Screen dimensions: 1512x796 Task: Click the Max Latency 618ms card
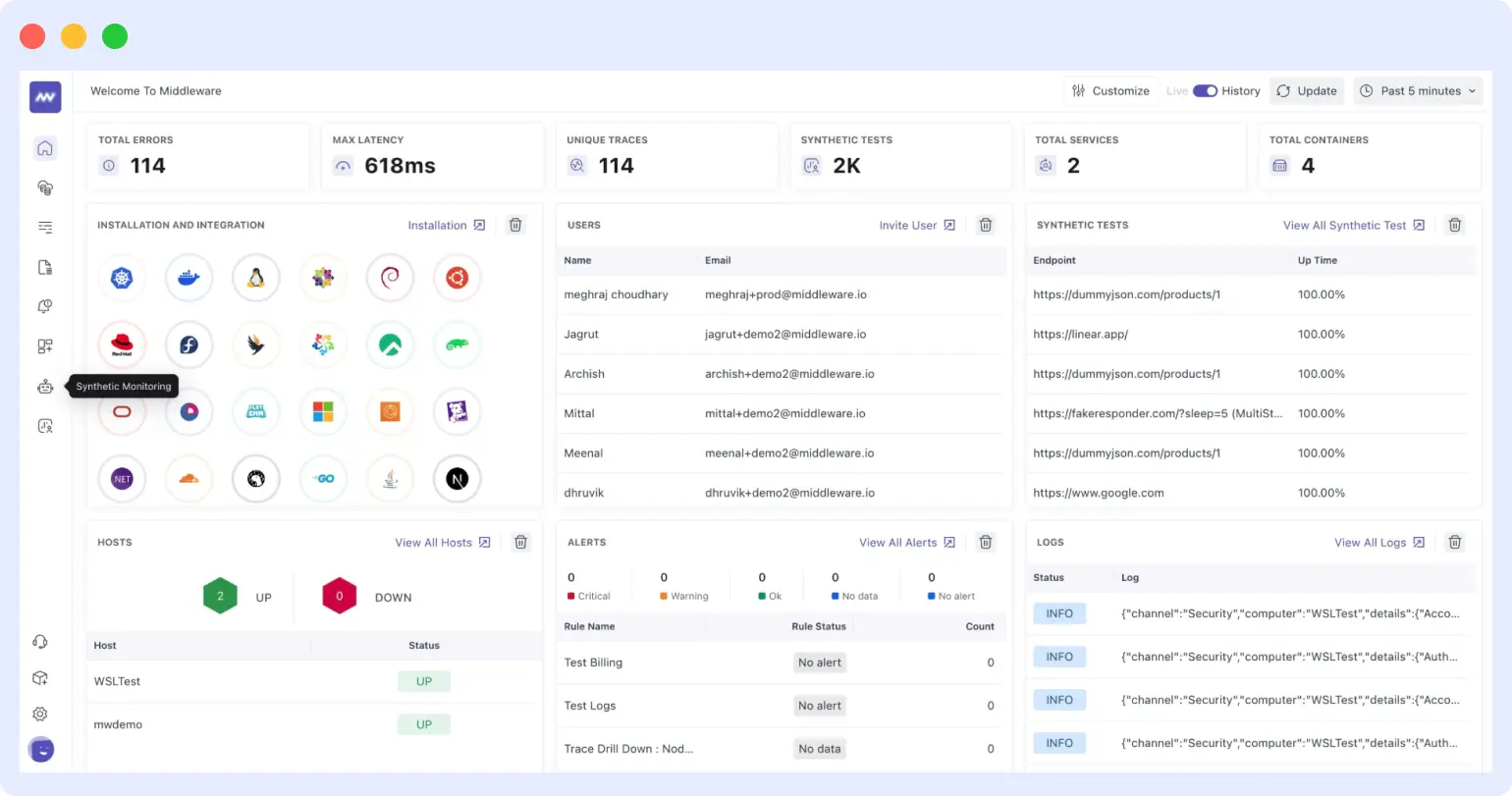tap(432, 156)
